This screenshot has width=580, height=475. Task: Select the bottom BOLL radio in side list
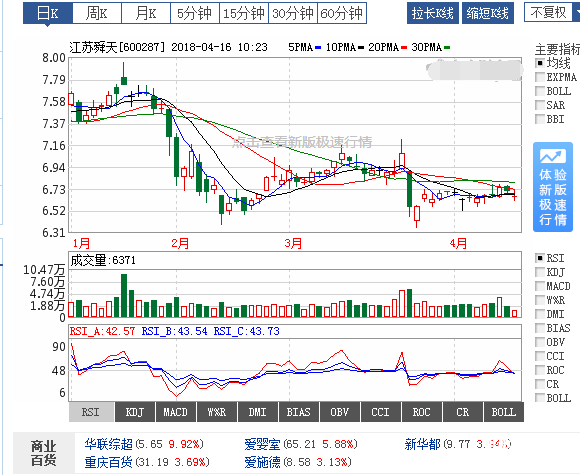pyautogui.click(x=540, y=398)
